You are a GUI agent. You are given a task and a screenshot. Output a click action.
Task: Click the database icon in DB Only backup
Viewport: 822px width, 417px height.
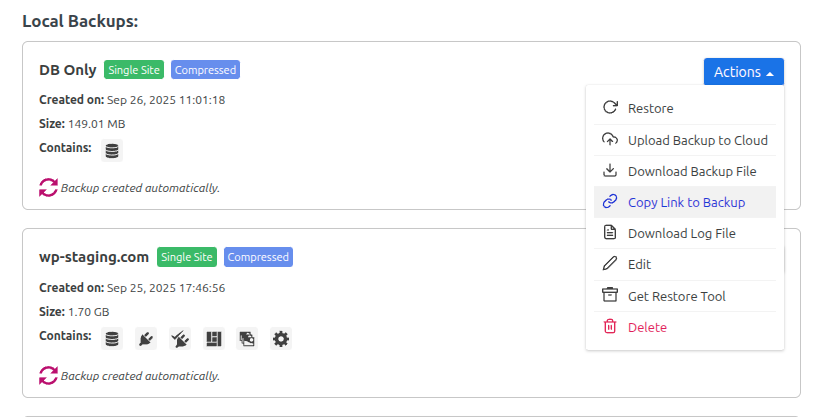[x=112, y=151]
